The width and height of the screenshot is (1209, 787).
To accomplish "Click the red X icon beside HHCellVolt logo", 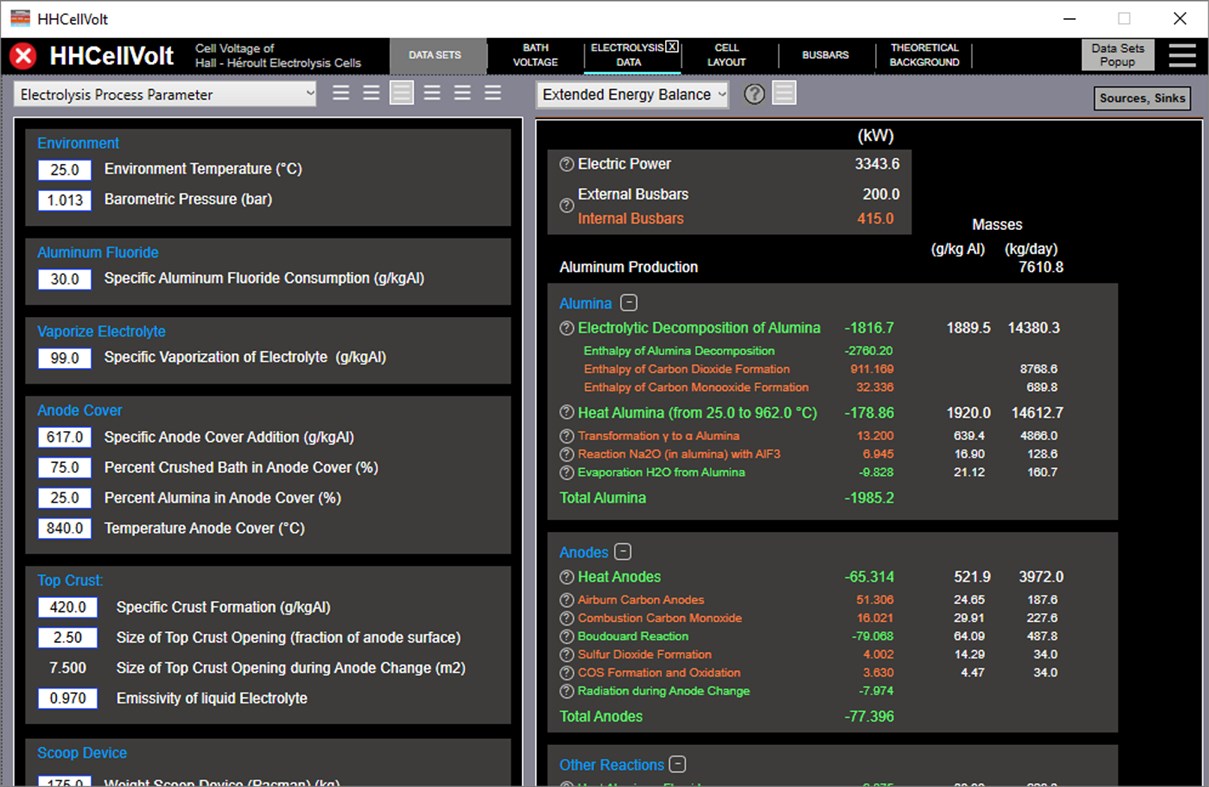I will tap(23, 56).
